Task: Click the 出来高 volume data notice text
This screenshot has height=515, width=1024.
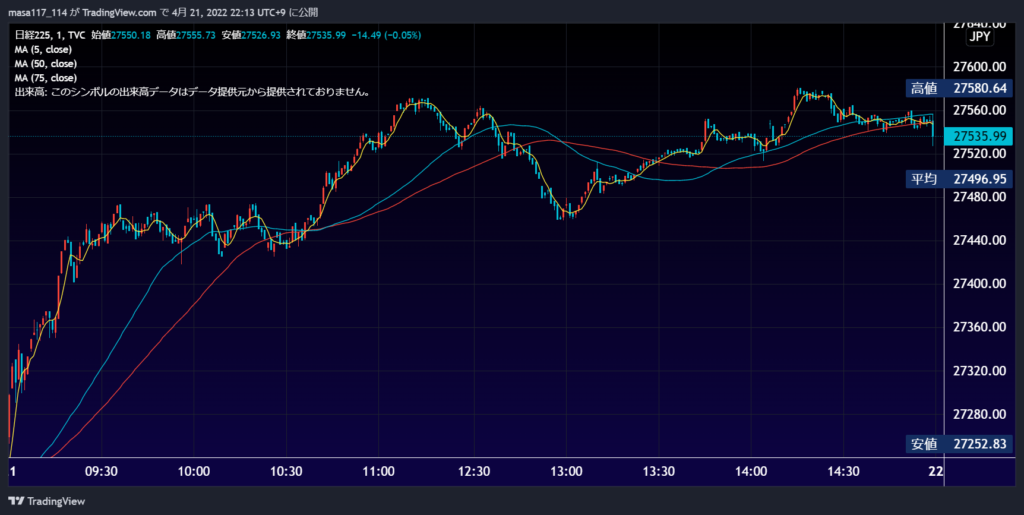Action: click(x=193, y=92)
